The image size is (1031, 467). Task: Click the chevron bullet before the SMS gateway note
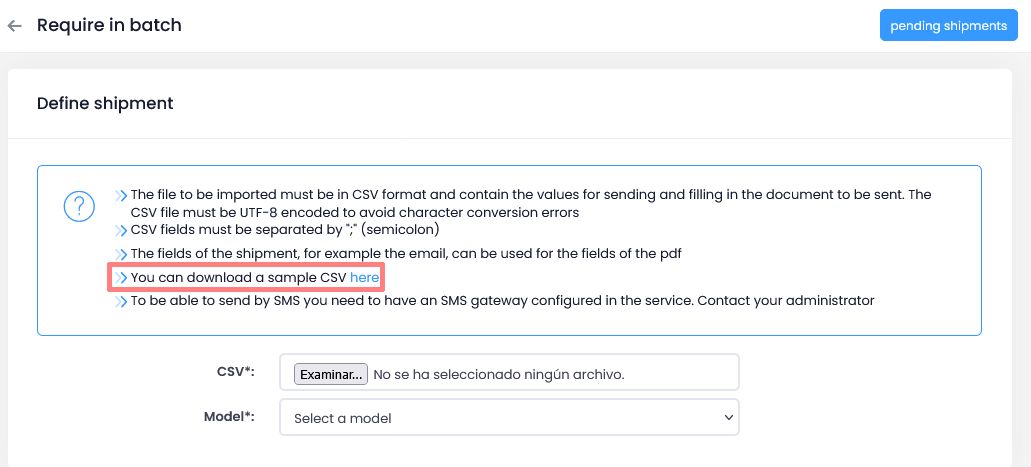click(121, 300)
